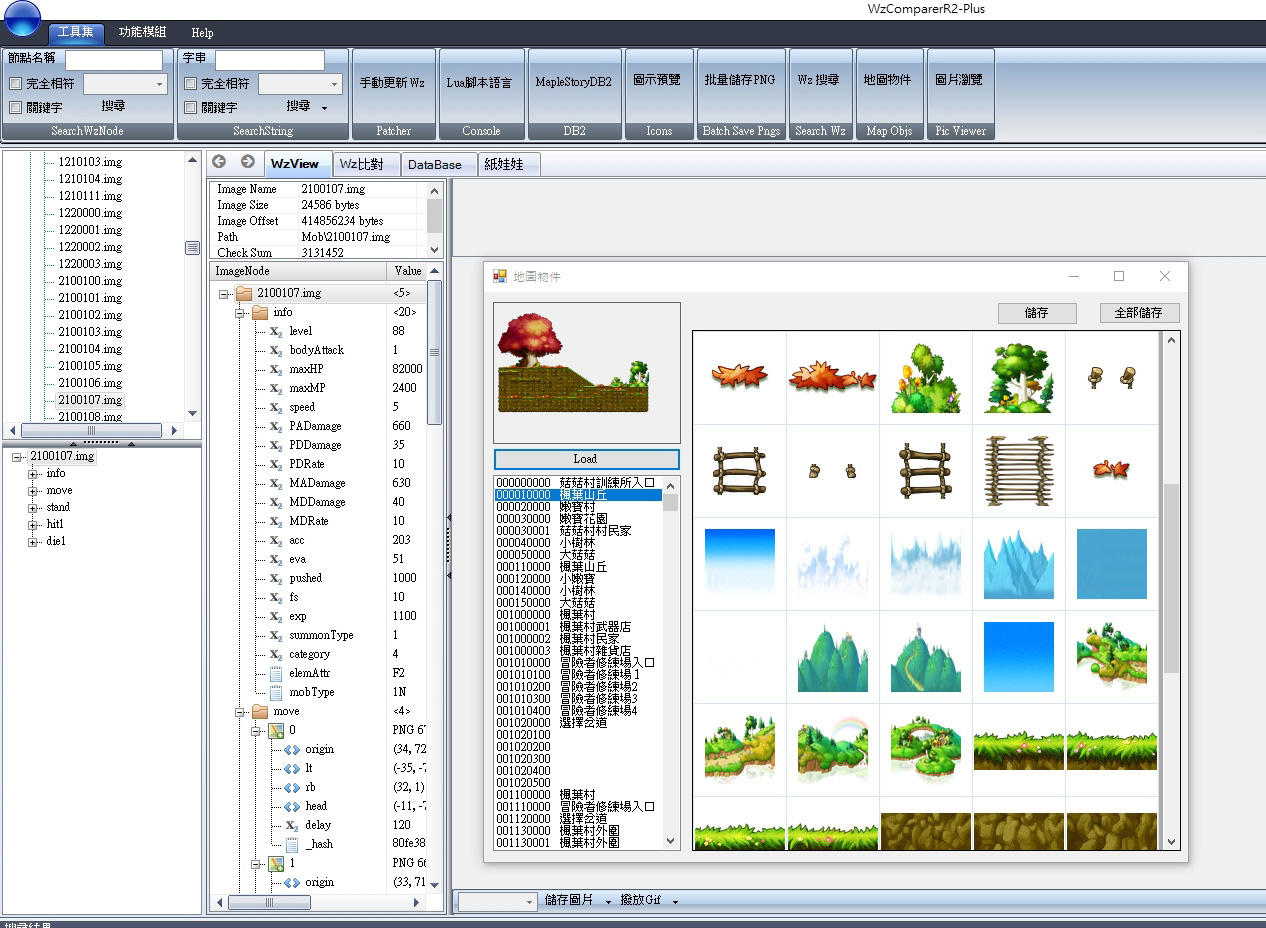Click the 2100107.img folder icon in ImageNode tree
Viewport: 1266px width, 928px height.
pyautogui.click(x=243, y=293)
